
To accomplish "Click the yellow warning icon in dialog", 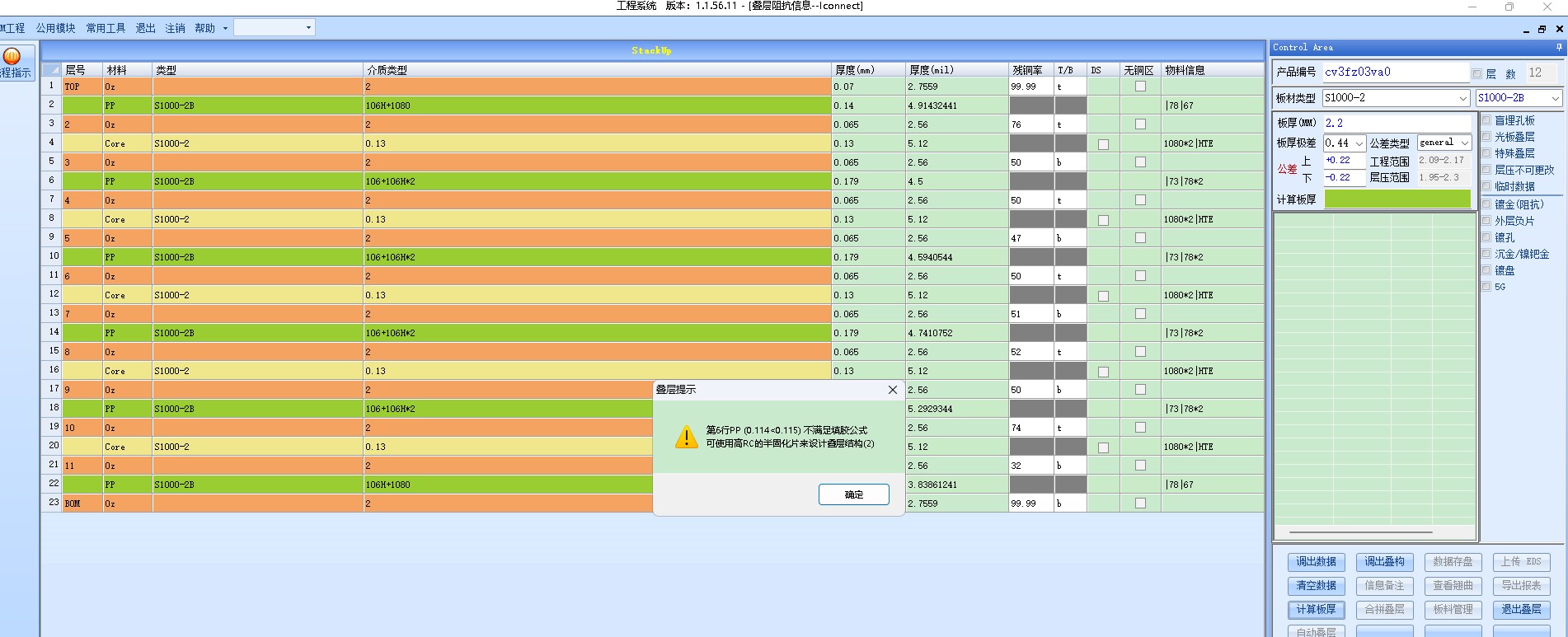I will pyautogui.click(x=686, y=438).
